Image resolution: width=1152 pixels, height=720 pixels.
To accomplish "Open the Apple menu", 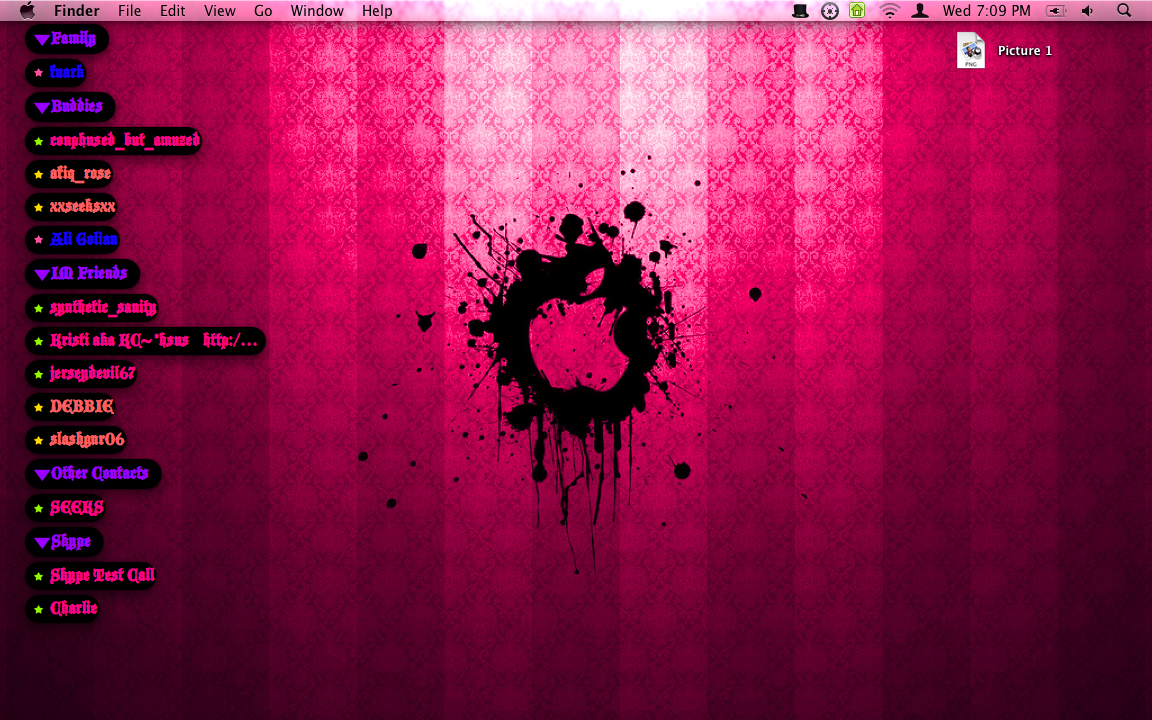I will click(x=26, y=10).
